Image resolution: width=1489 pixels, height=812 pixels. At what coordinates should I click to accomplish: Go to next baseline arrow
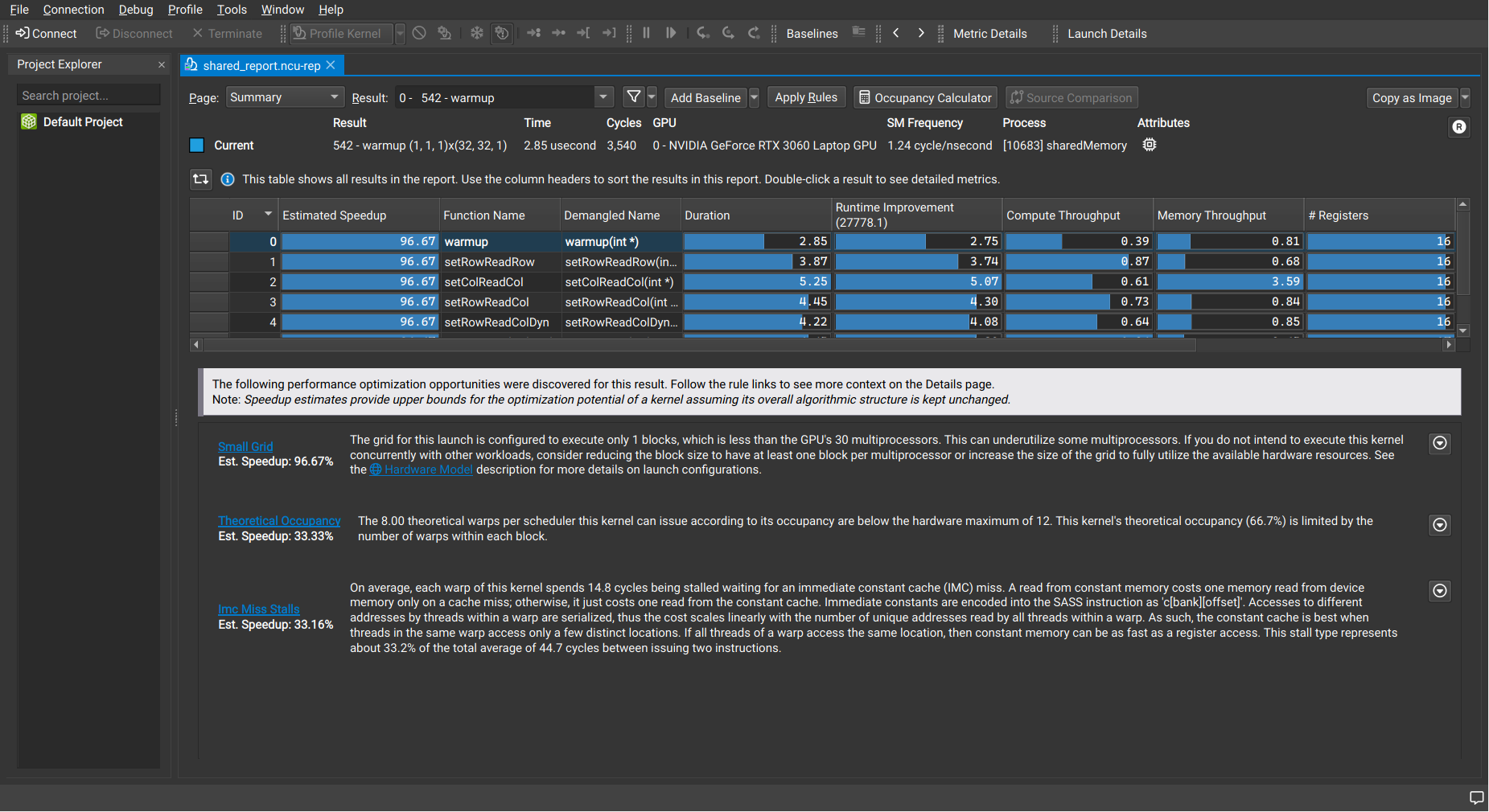[921, 34]
